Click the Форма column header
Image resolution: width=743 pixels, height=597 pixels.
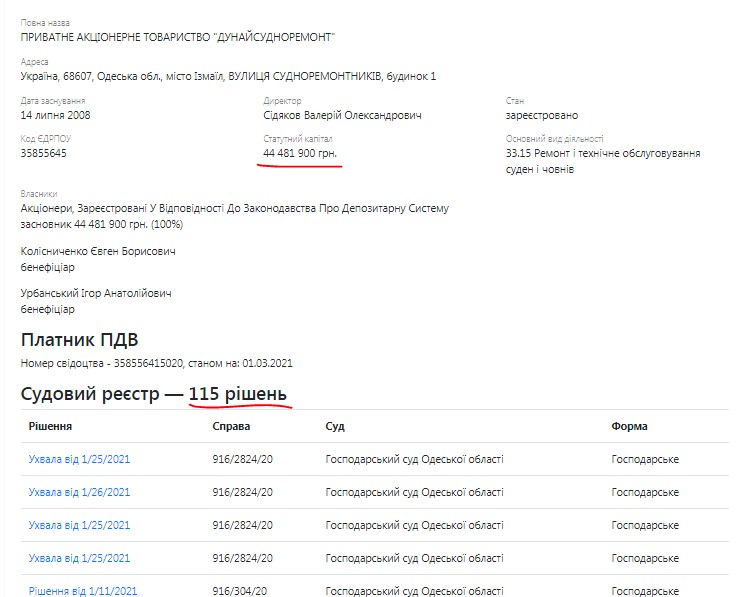click(629, 426)
